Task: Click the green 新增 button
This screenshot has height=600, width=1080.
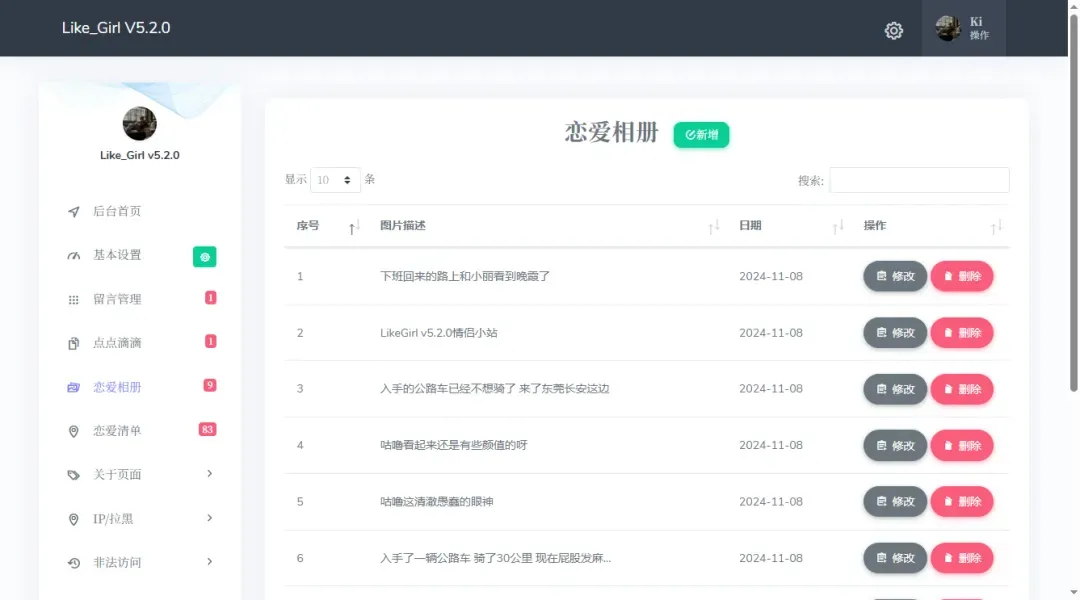Action: pyautogui.click(x=701, y=135)
